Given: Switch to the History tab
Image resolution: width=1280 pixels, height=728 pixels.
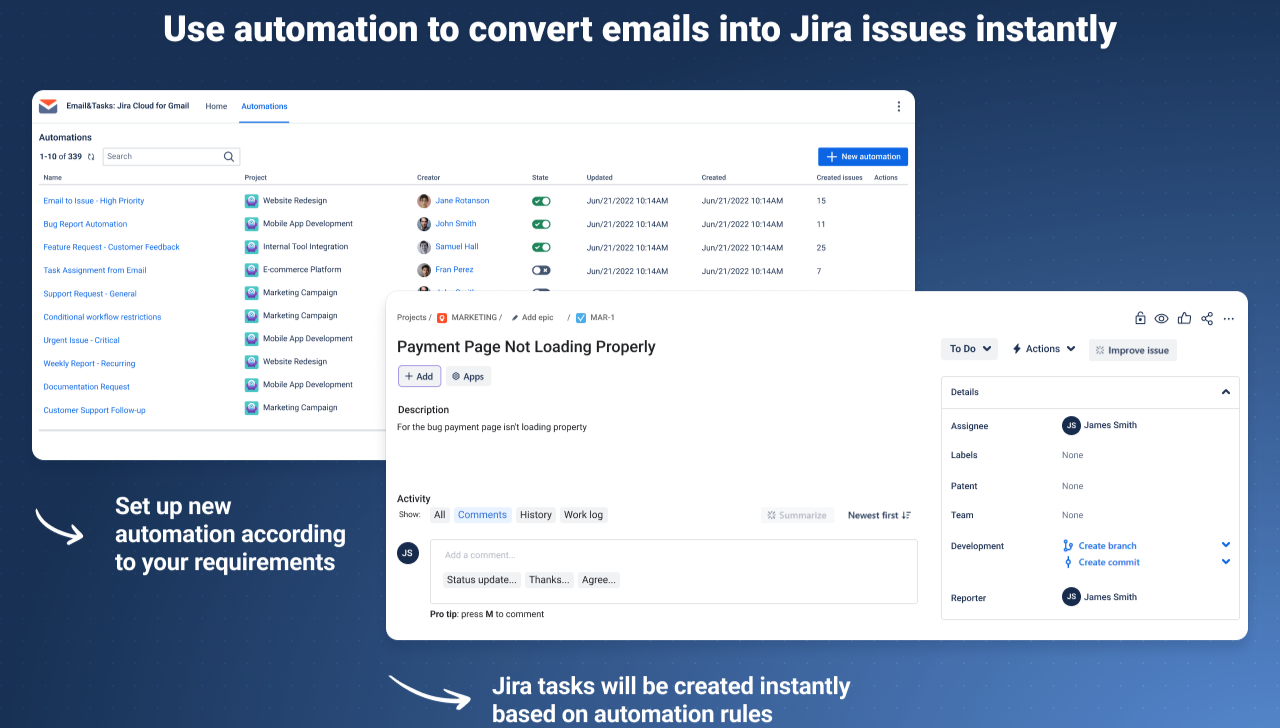Looking at the screenshot, I should (536, 515).
